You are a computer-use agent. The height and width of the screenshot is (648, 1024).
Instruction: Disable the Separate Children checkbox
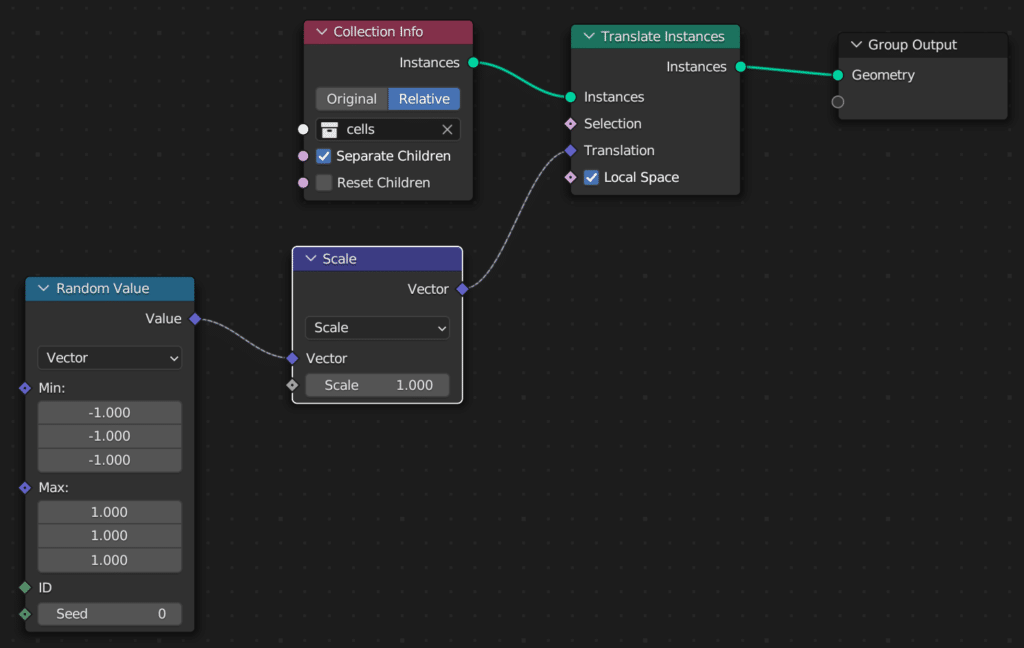[324, 156]
